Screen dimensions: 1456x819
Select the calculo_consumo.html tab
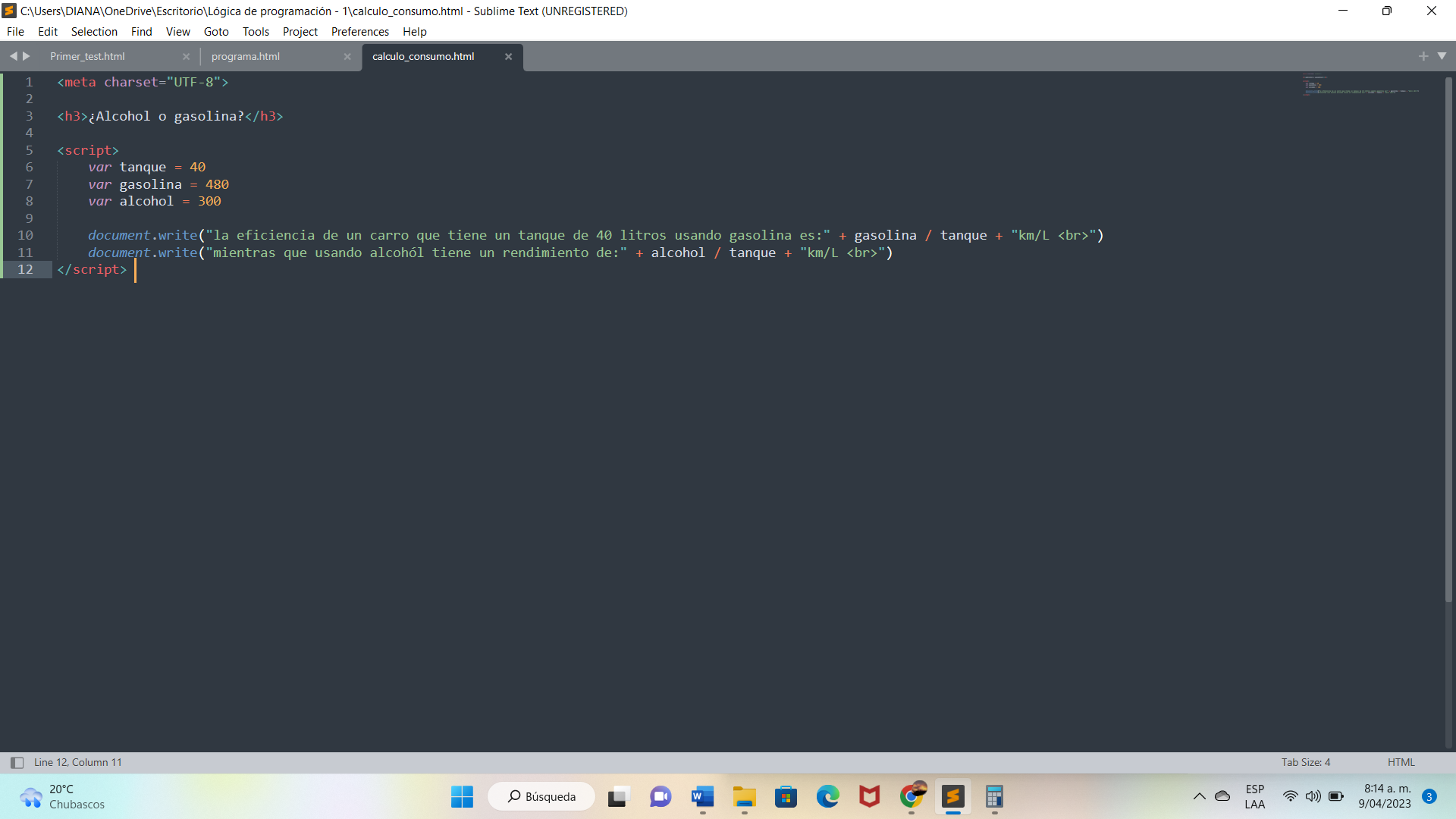click(x=423, y=57)
